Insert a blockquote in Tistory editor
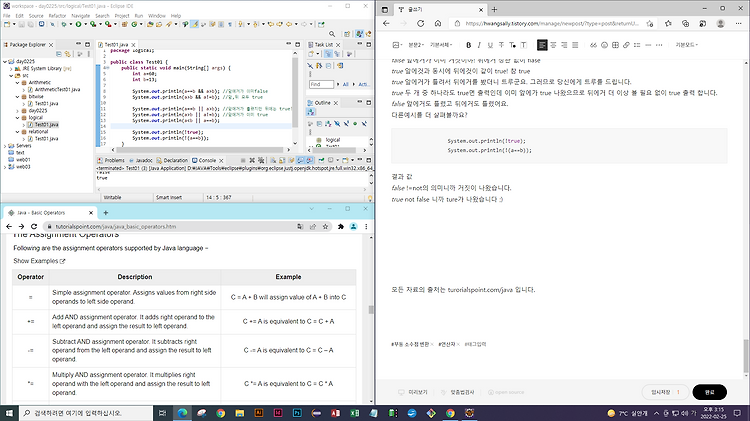This screenshot has width=750, height=421. [x=593, y=45]
